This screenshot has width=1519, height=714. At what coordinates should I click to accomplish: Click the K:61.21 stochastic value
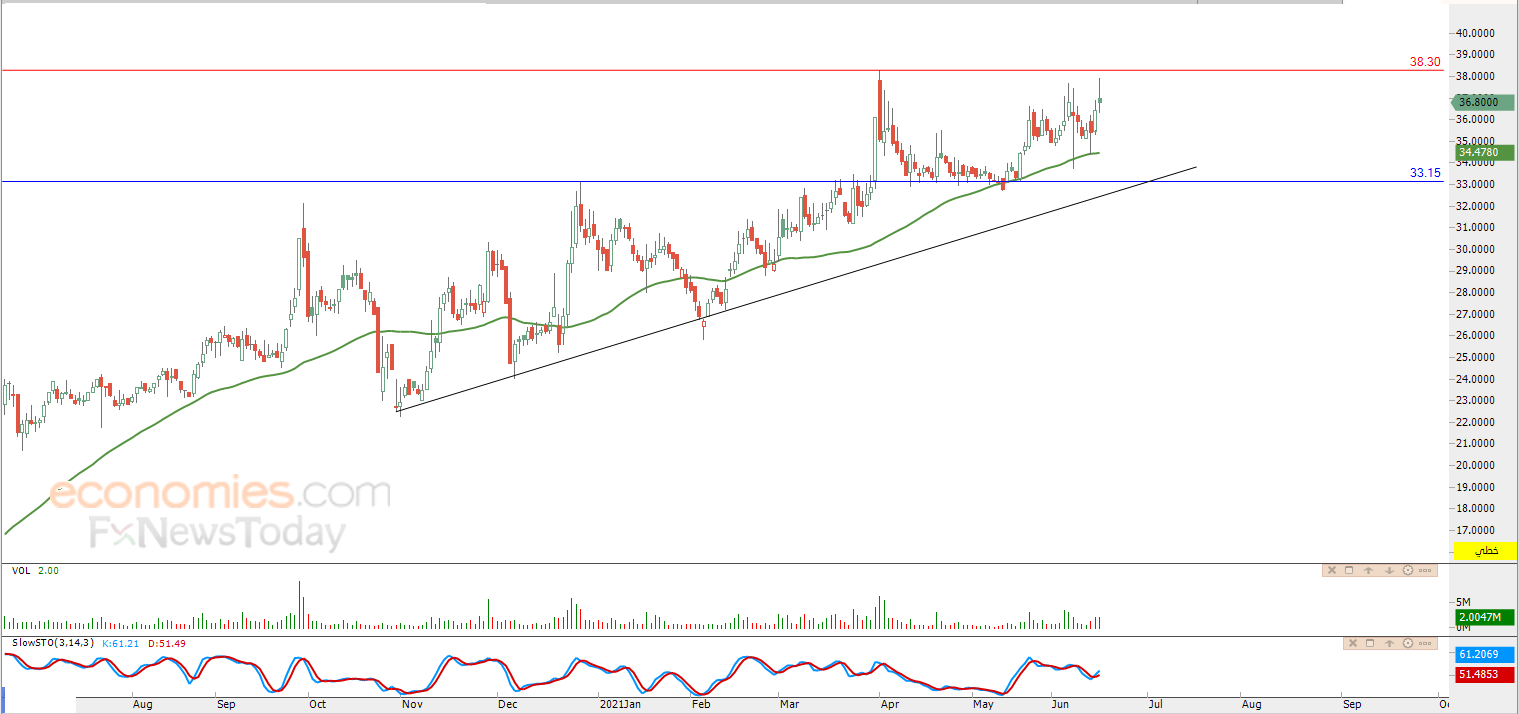(121, 643)
